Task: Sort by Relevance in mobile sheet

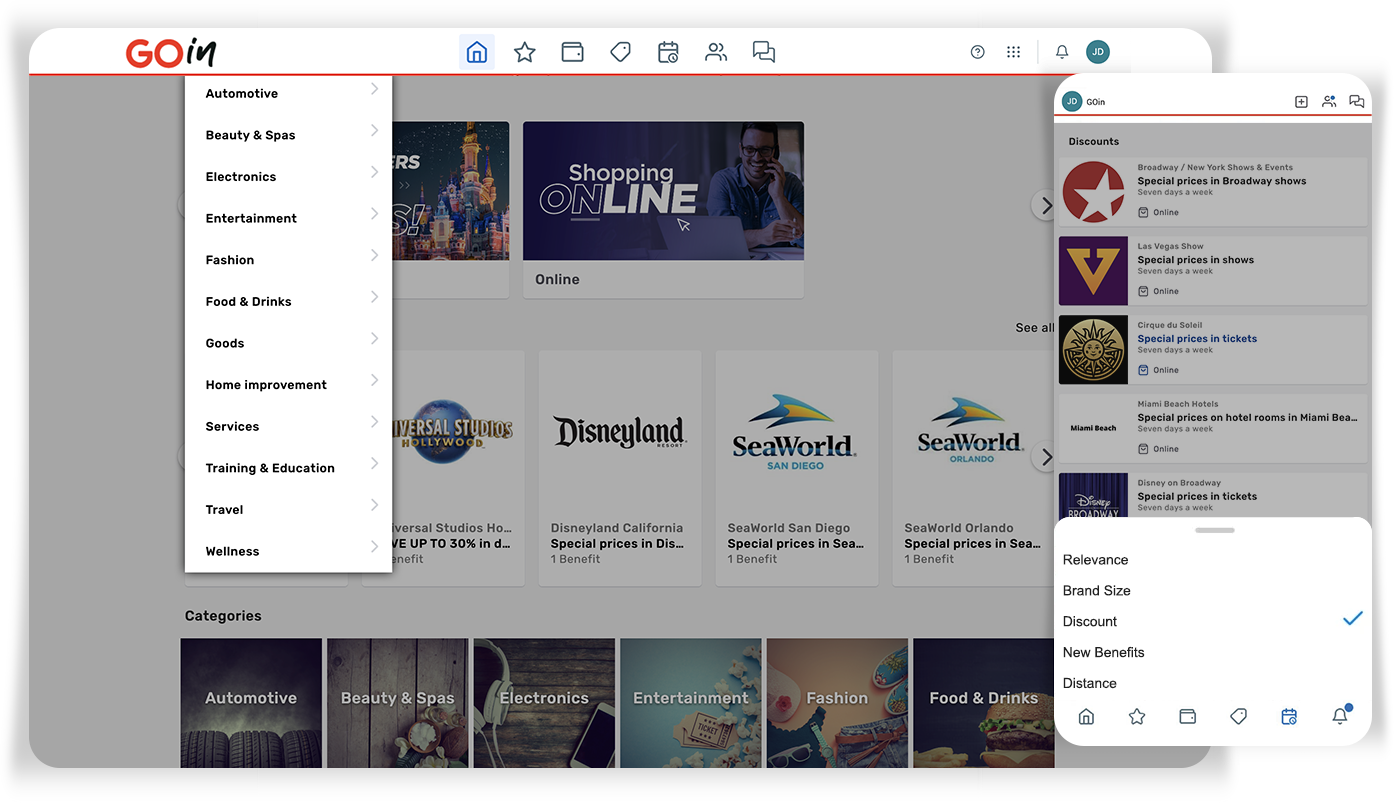Action: tap(1213, 560)
